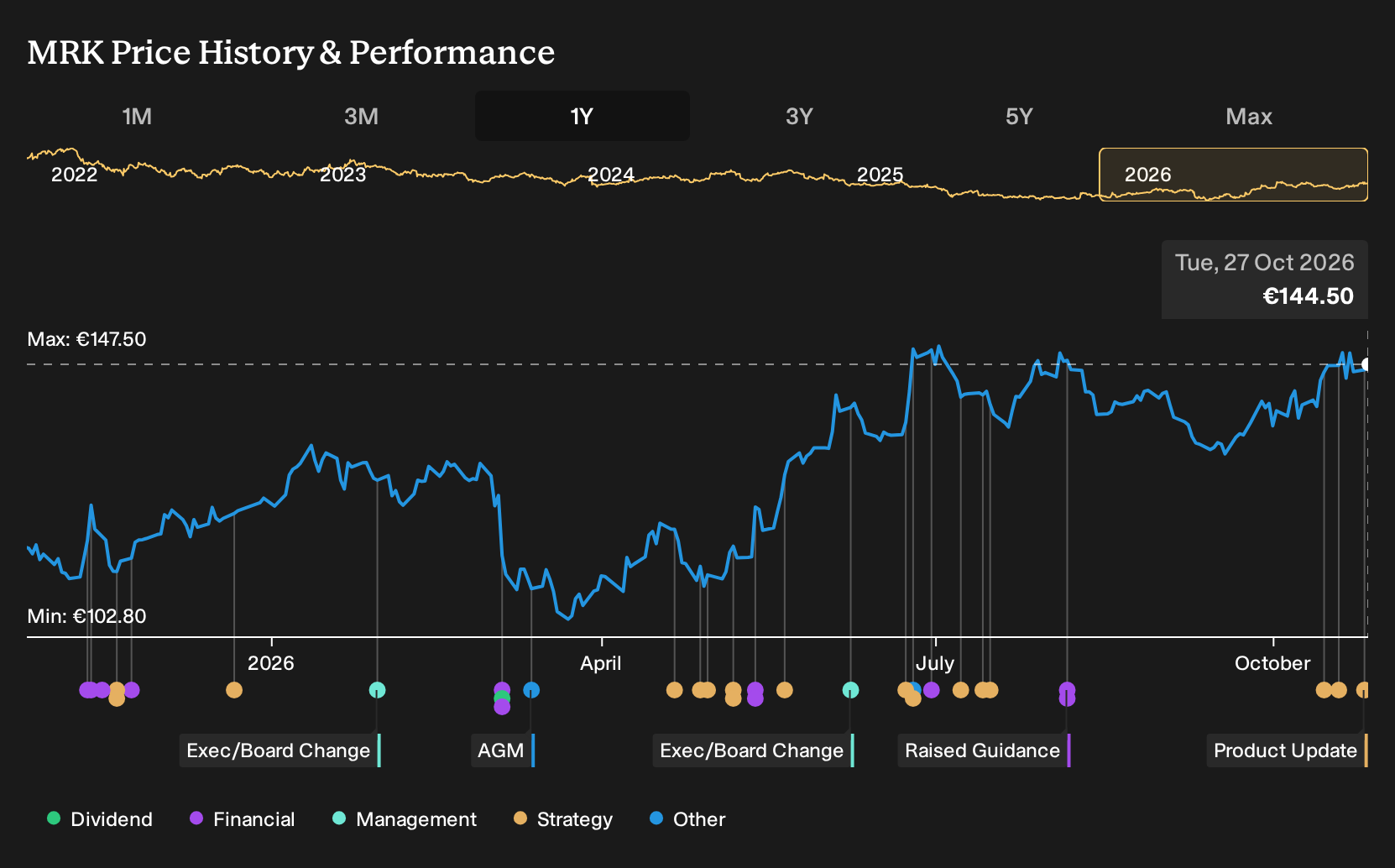Click the 'Tue, 27 Oct 2026' tooltip date
The width and height of the screenshot is (1395, 868).
pyautogui.click(x=1265, y=263)
